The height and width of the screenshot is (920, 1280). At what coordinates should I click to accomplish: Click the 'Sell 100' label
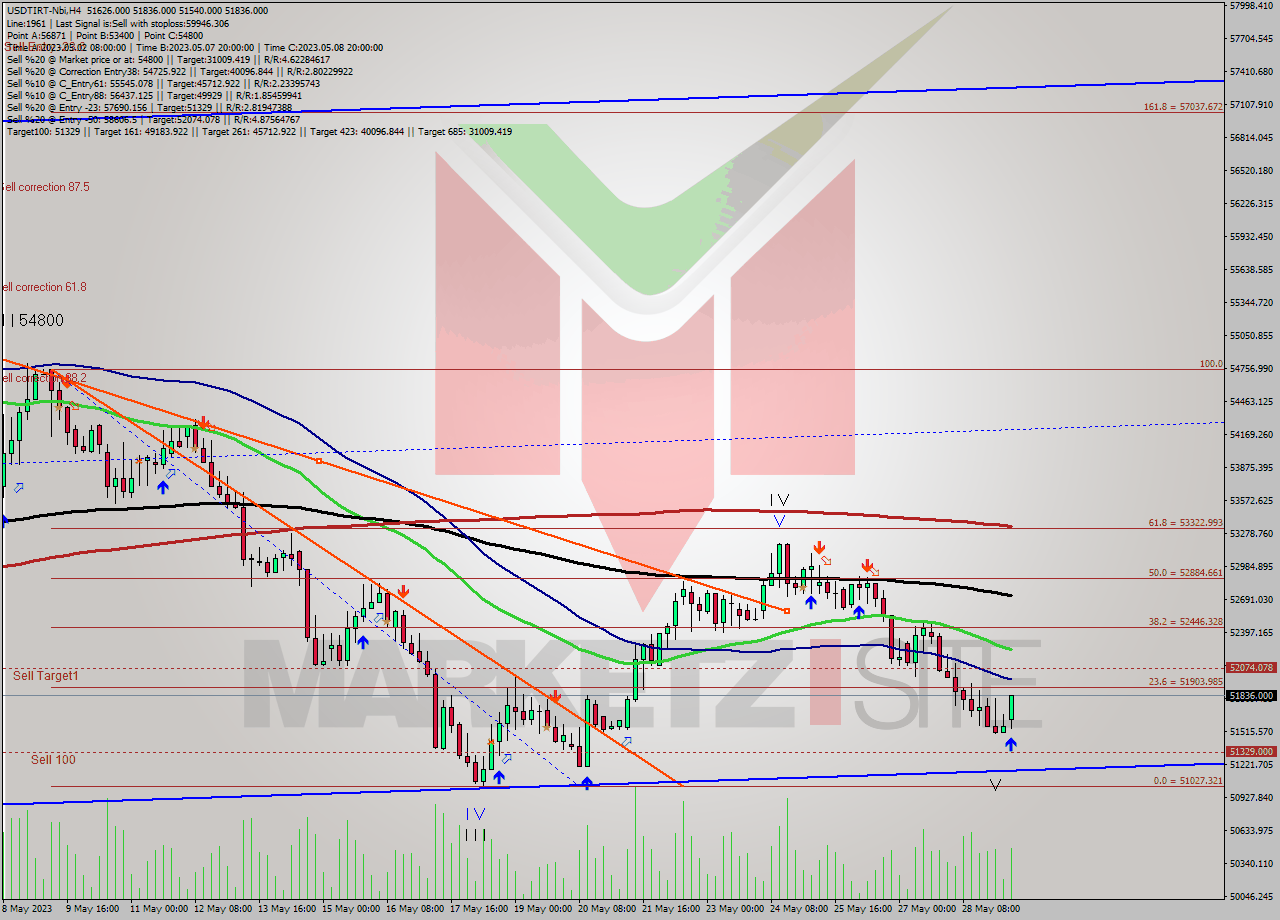(x=53, y=760)
